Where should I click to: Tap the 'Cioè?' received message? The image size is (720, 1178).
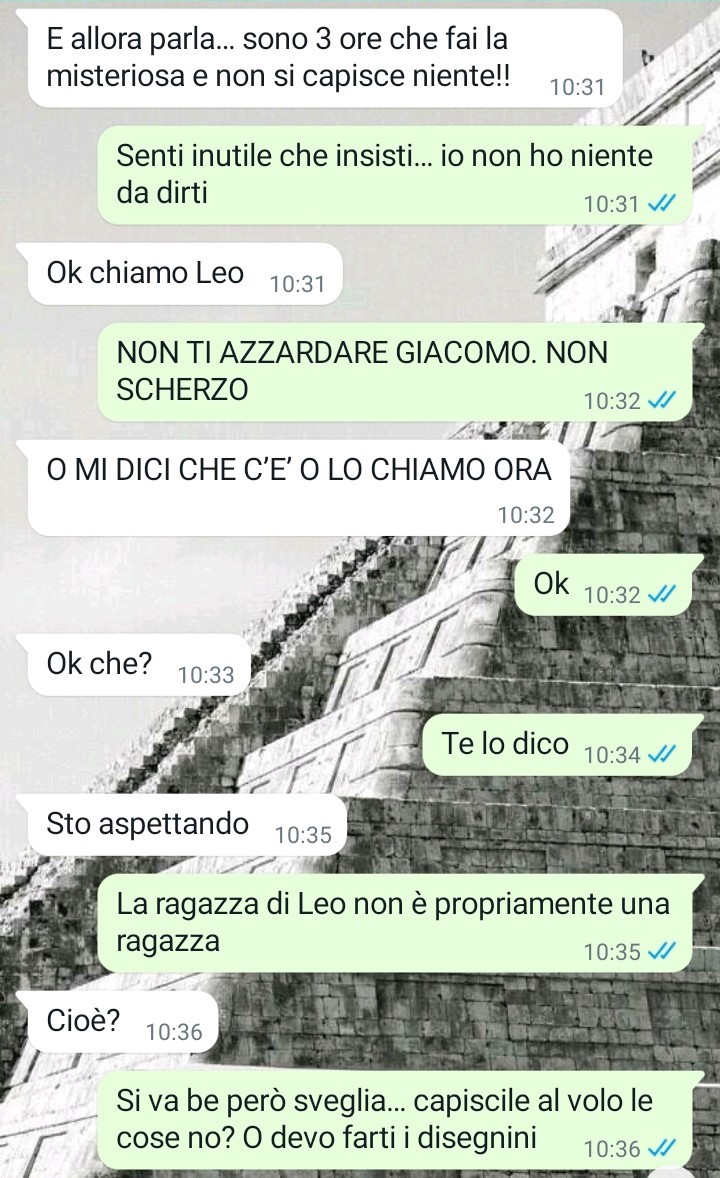click(123, 1022)
